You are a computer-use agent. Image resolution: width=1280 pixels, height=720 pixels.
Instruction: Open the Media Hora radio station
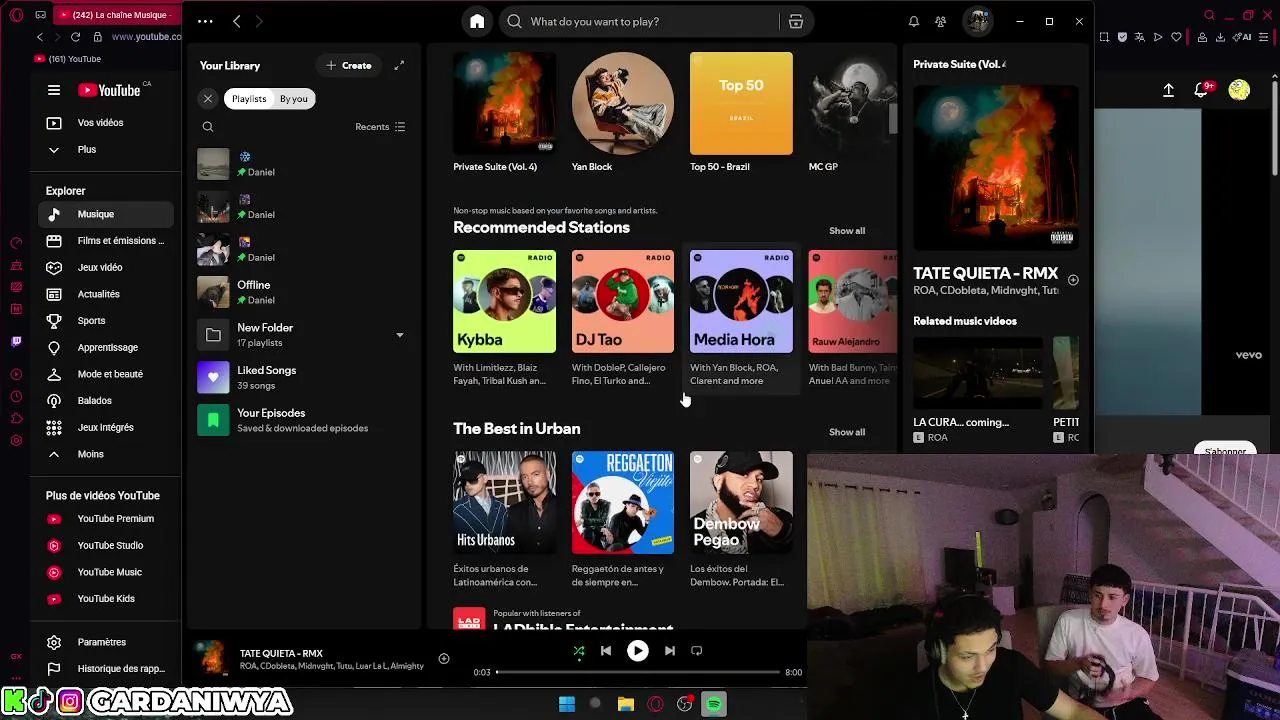point(741,318)
